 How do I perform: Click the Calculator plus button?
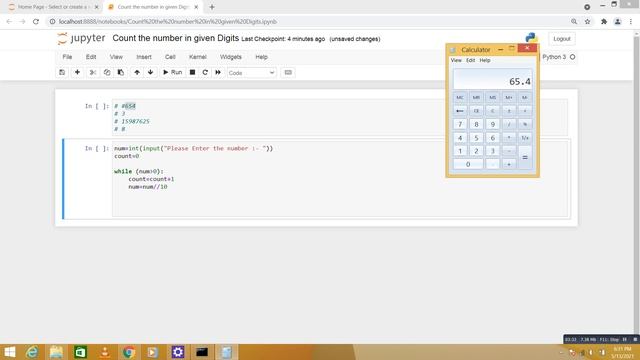tap(509, 164)
